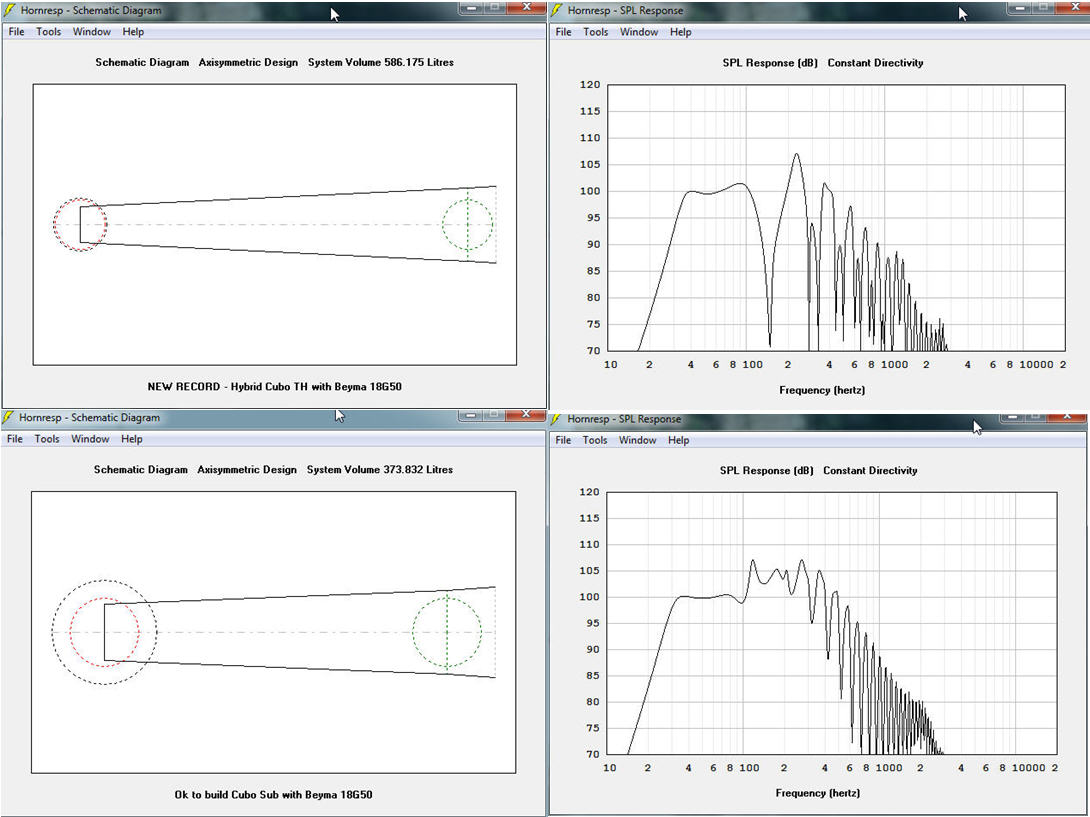1090x817 pixels.
Task: Click 'Constant Directivity' label in upper SPL window
Action: click(x=875, y=63)
